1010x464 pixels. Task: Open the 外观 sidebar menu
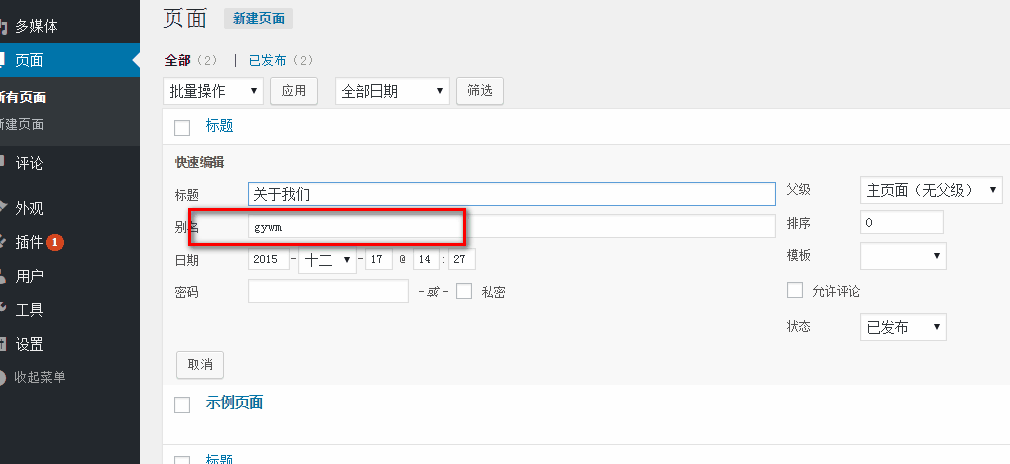click(29, 208)
